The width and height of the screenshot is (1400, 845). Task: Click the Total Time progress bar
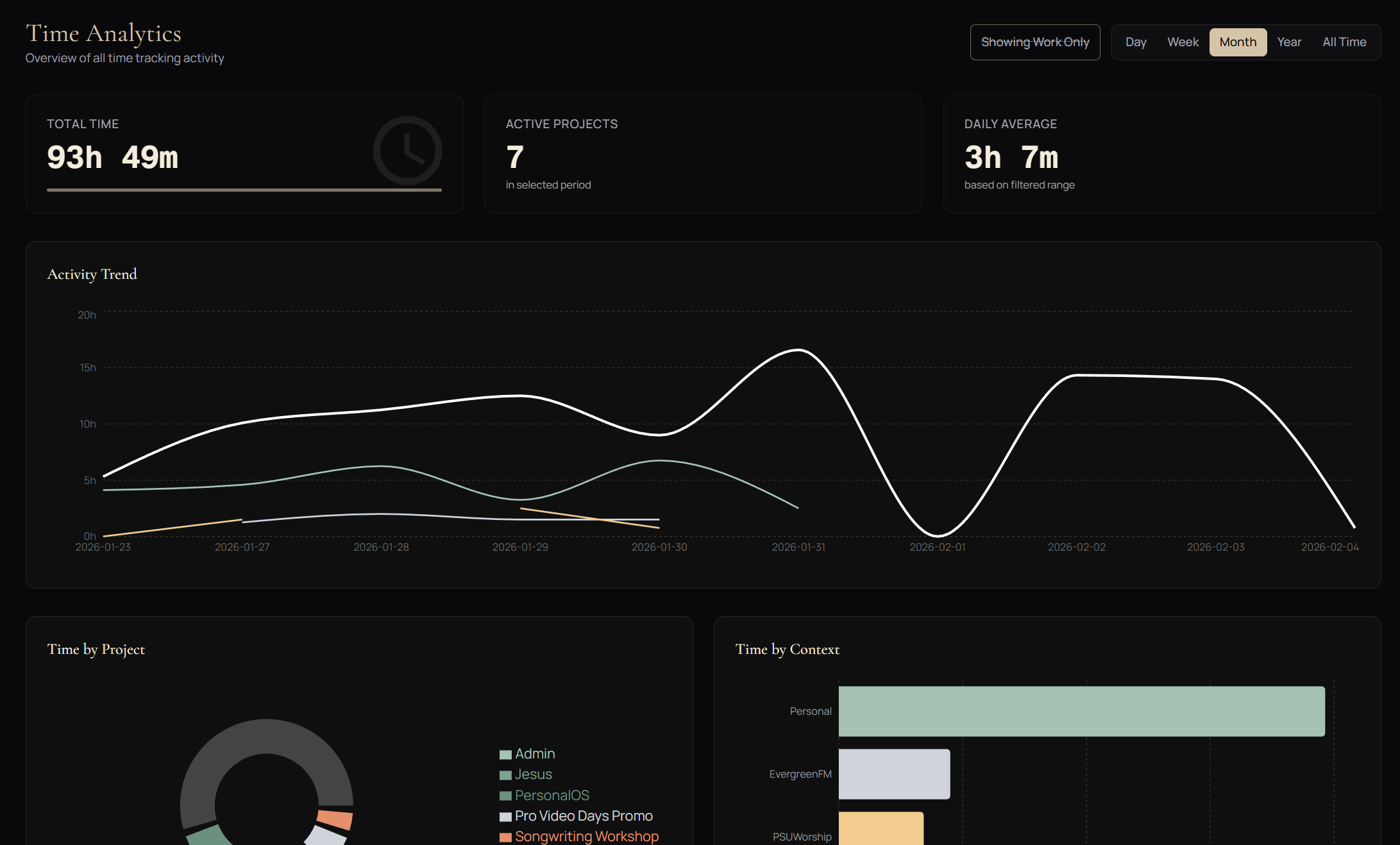(244, 190)
